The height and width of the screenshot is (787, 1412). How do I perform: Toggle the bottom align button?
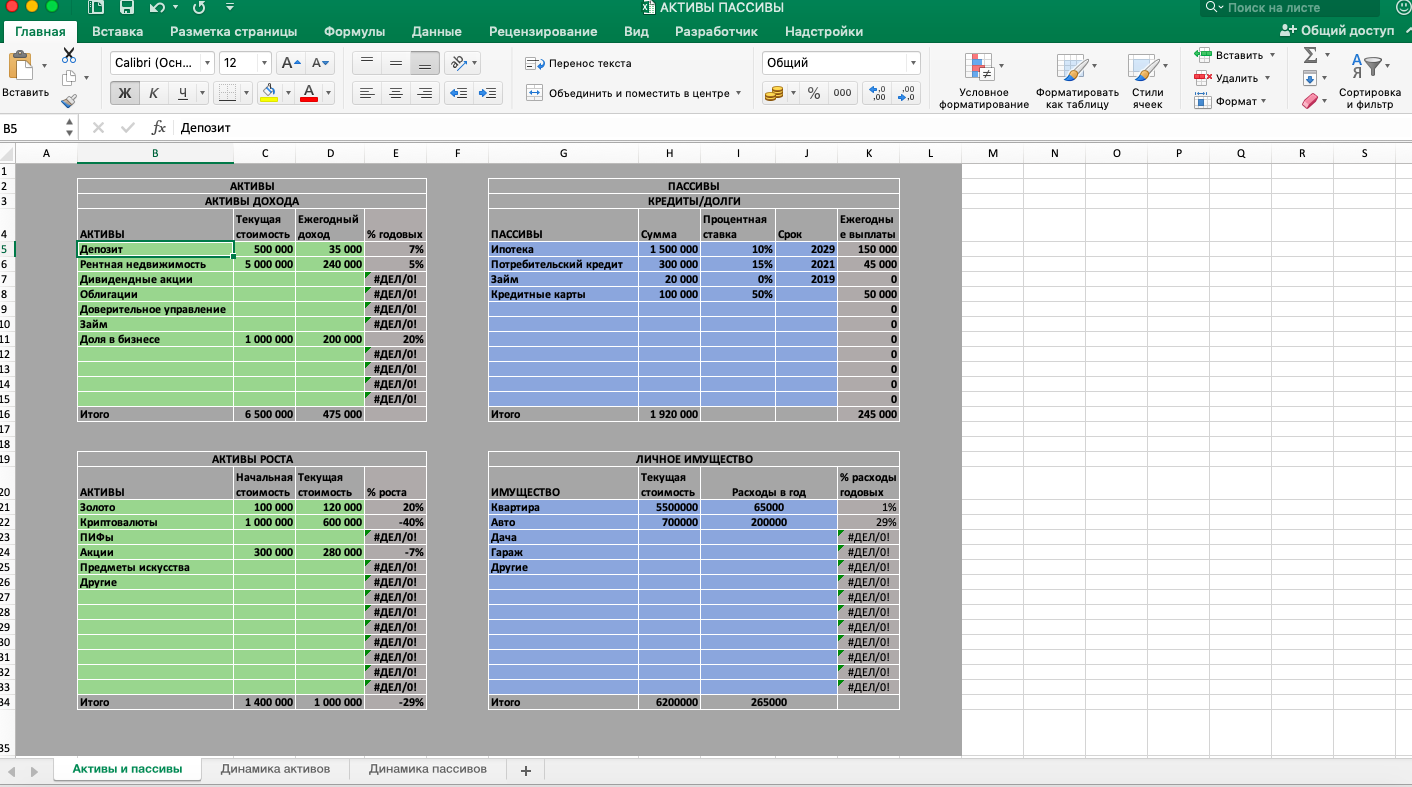[x=425, y=63]
